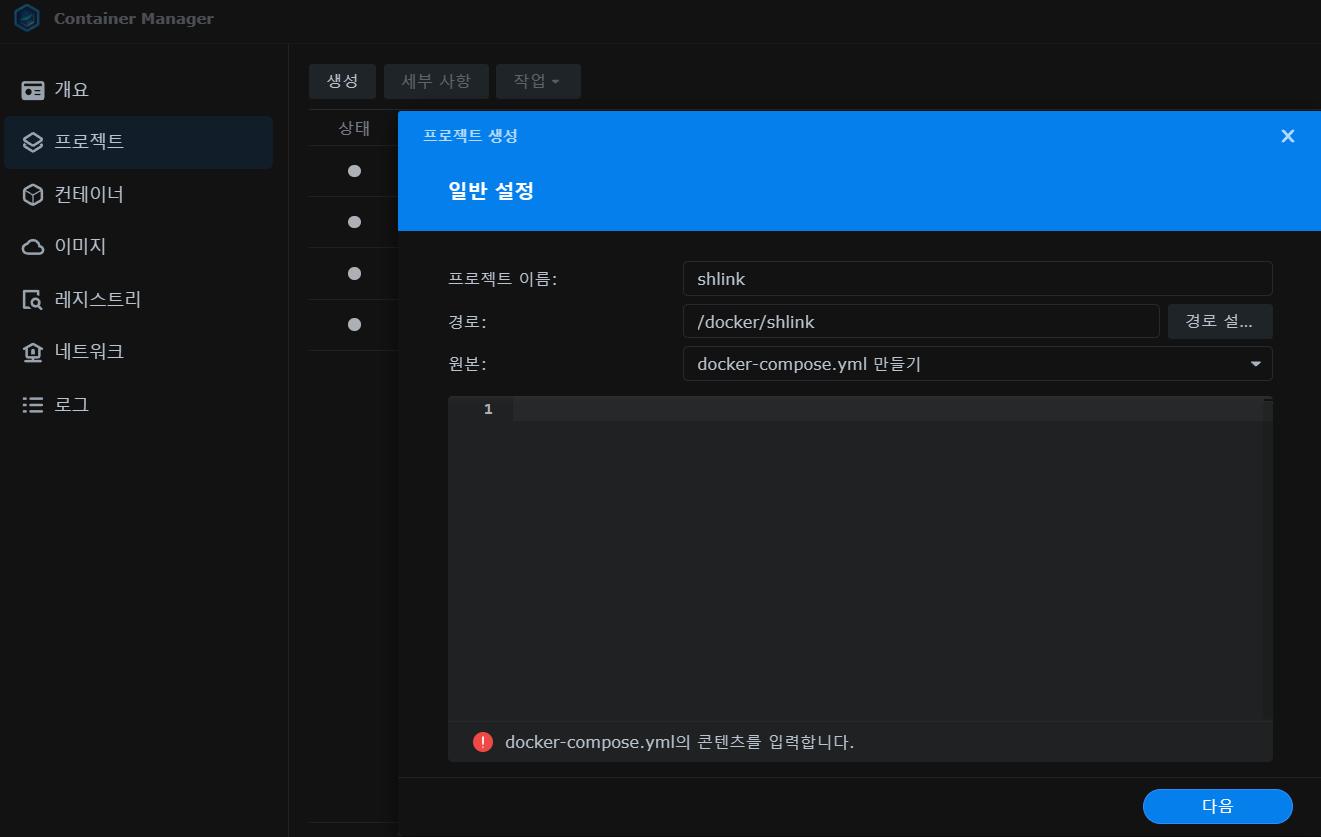This screenshot has width=1321, height=837.
Task: Close the 프로젝트 생성 dialog with X
Action: 1287,136
